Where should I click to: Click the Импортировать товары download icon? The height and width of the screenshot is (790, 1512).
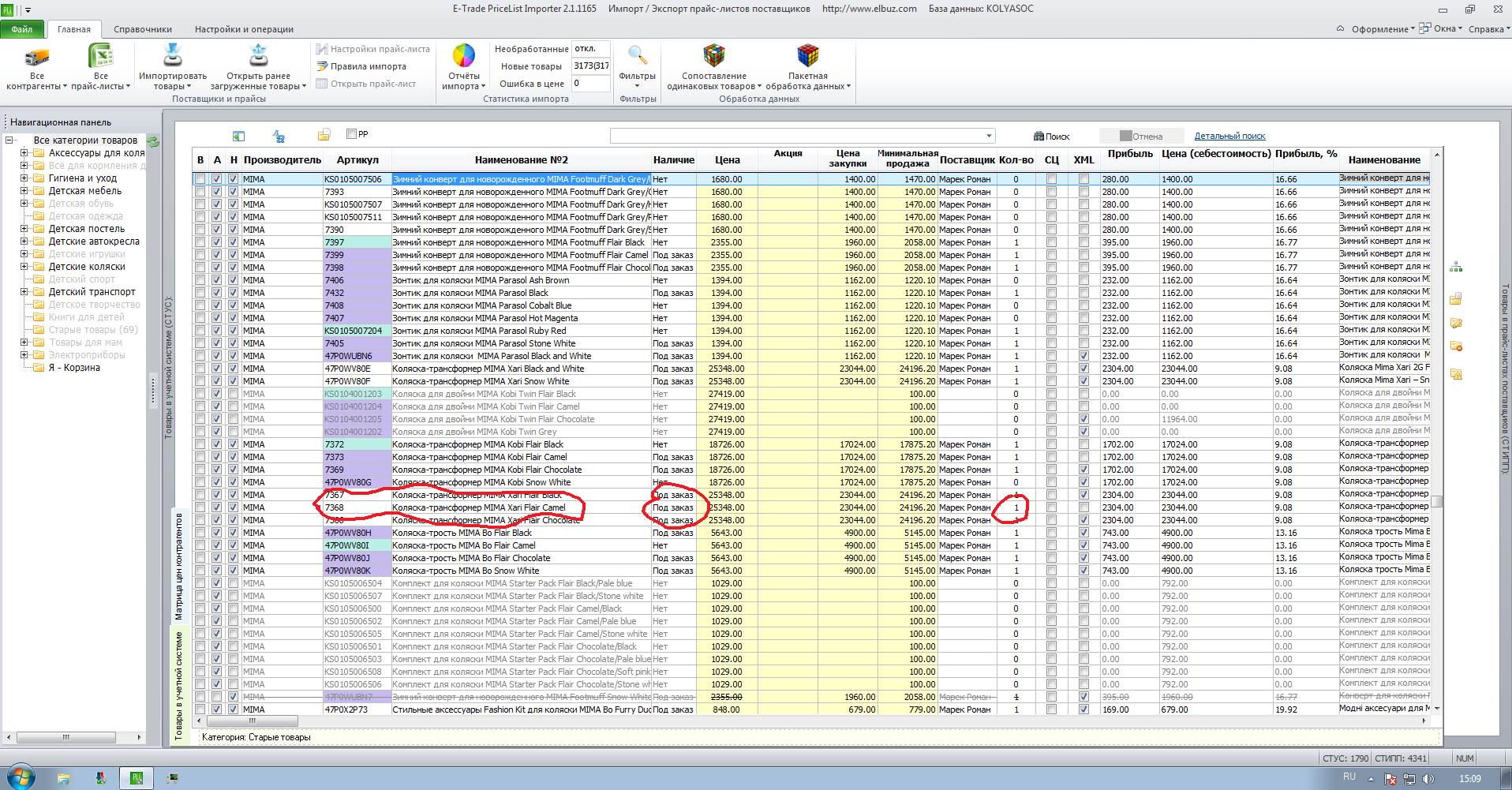pos(172,56)
